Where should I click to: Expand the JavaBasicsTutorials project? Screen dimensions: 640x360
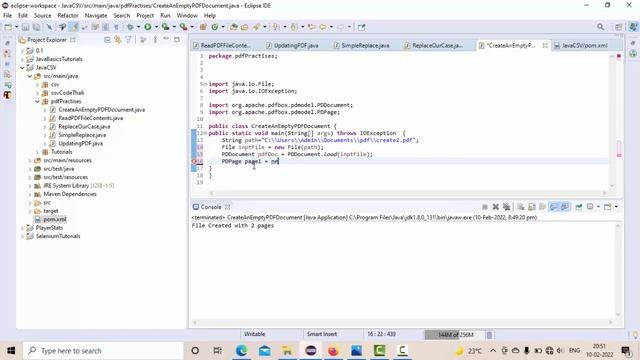(x=22, y=59)
